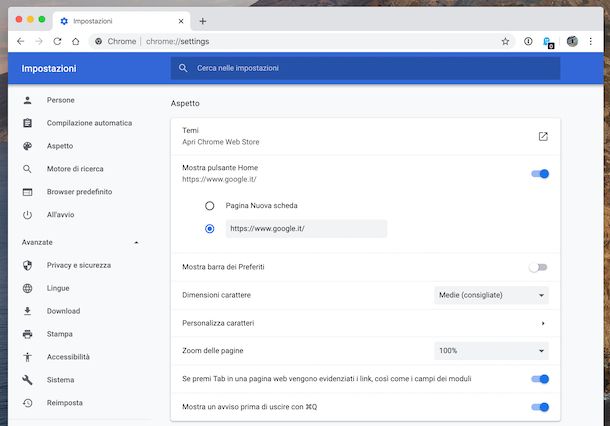610x426 pixels.
Task: Click the Impostazioni header title
Action: (x=49, y=68)
